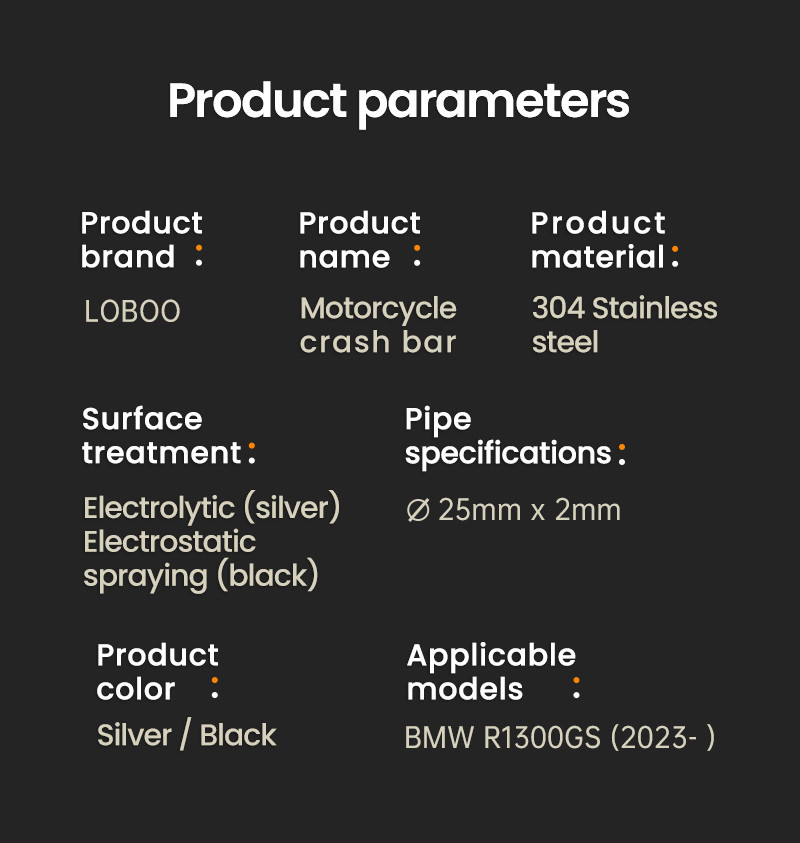The height and width of the screenshot is (843, 800).
Task: Select the "Applicable models" label
Action: (x=491, y=672)
